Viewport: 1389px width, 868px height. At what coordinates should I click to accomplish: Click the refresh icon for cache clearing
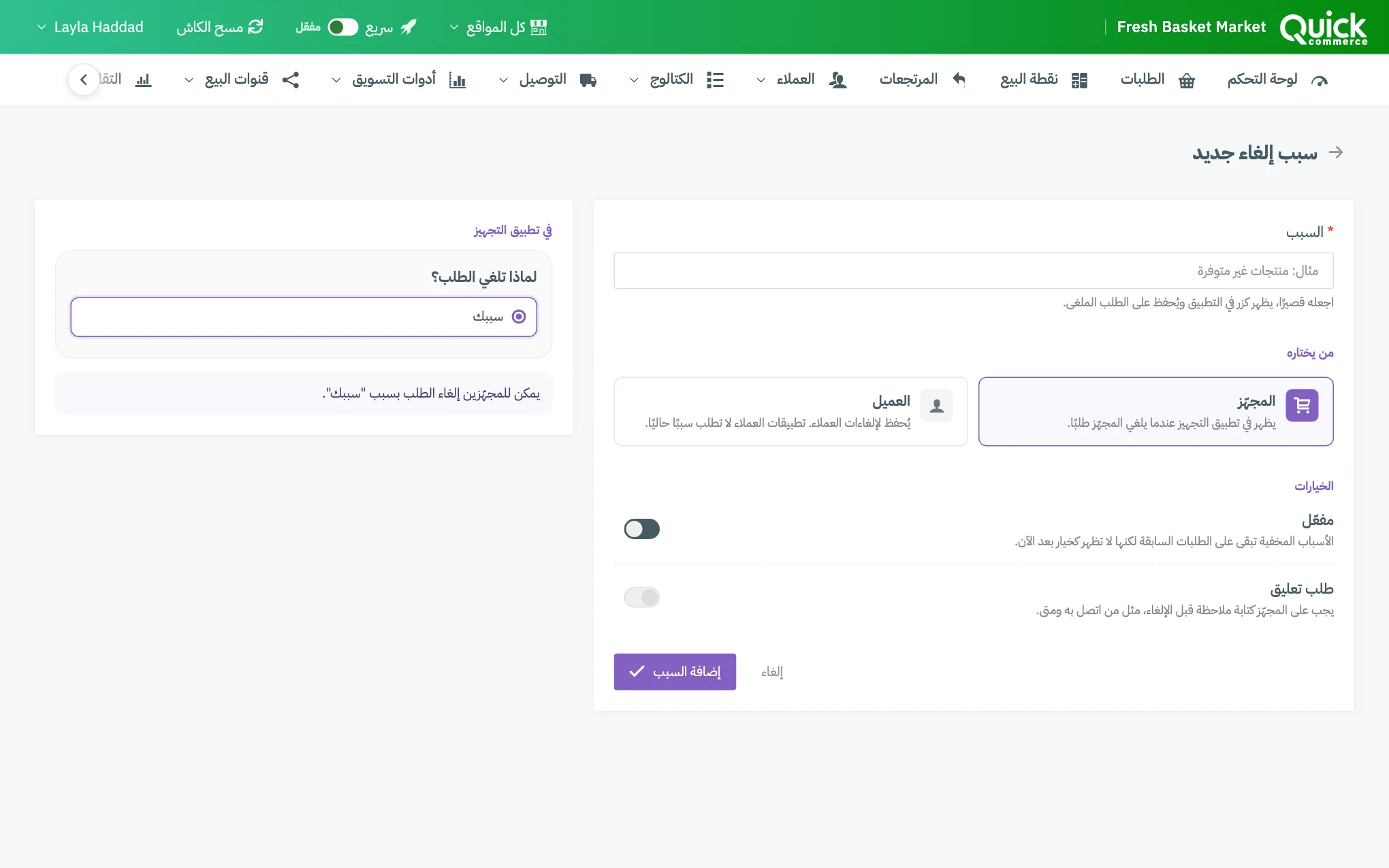[x=255, y=27]
